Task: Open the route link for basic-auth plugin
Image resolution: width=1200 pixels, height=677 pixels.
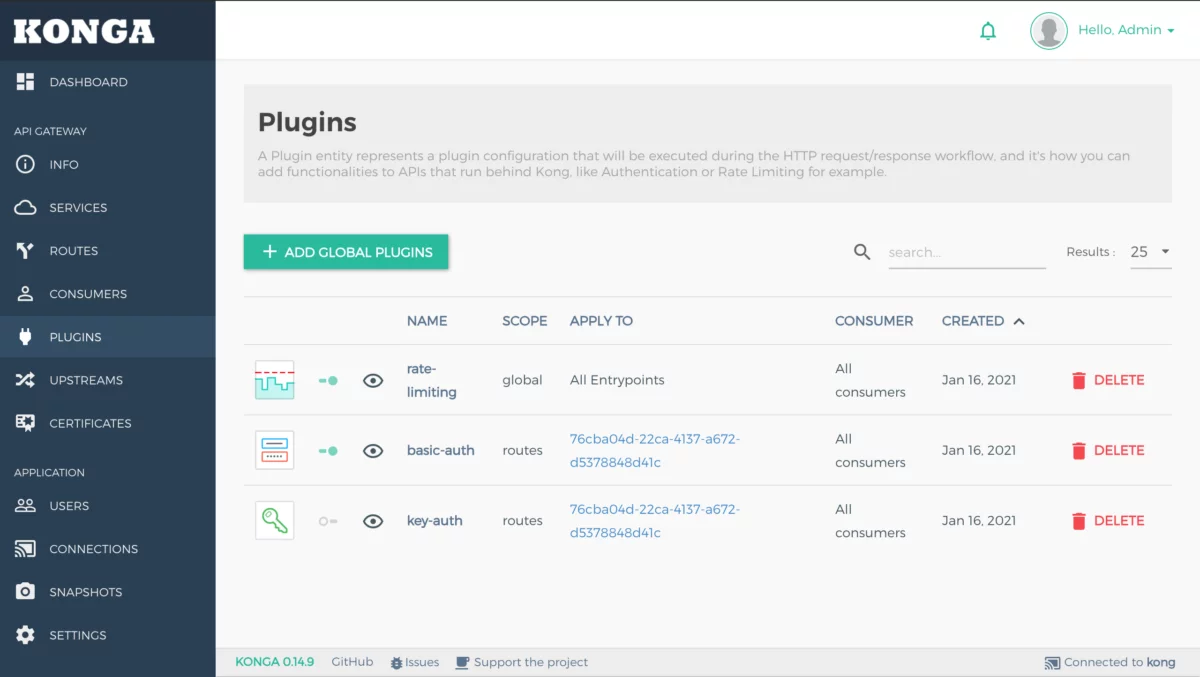Action: [654, 450]
